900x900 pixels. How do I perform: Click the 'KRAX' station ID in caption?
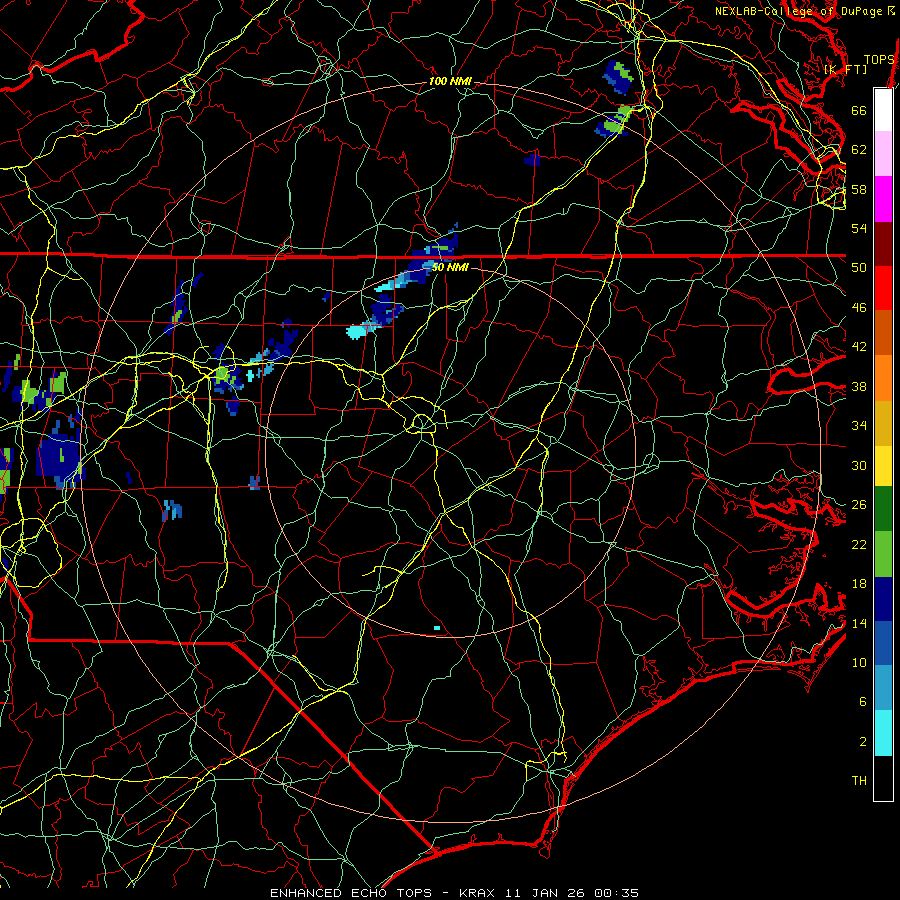476,893
